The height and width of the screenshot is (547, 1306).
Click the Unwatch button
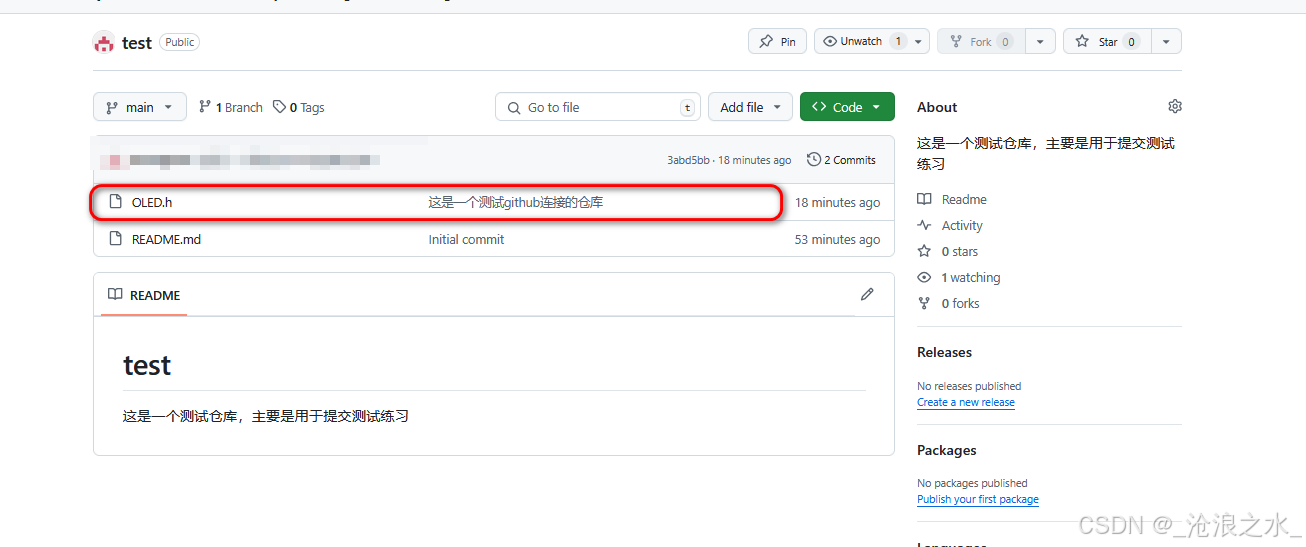pos(861,41)
